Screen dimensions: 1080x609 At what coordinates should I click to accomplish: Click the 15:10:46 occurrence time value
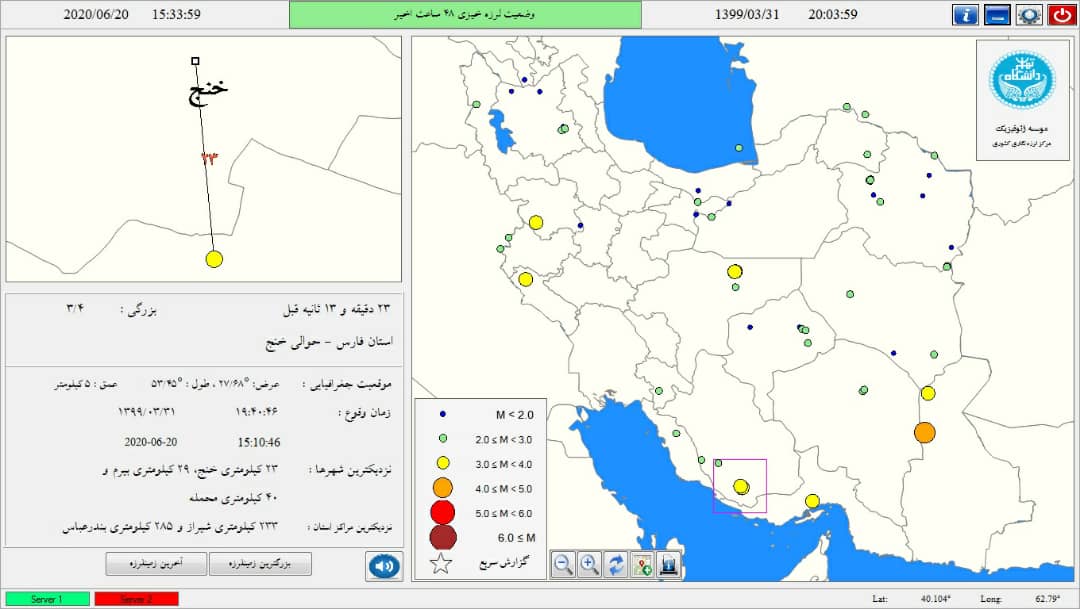(259, 442)
